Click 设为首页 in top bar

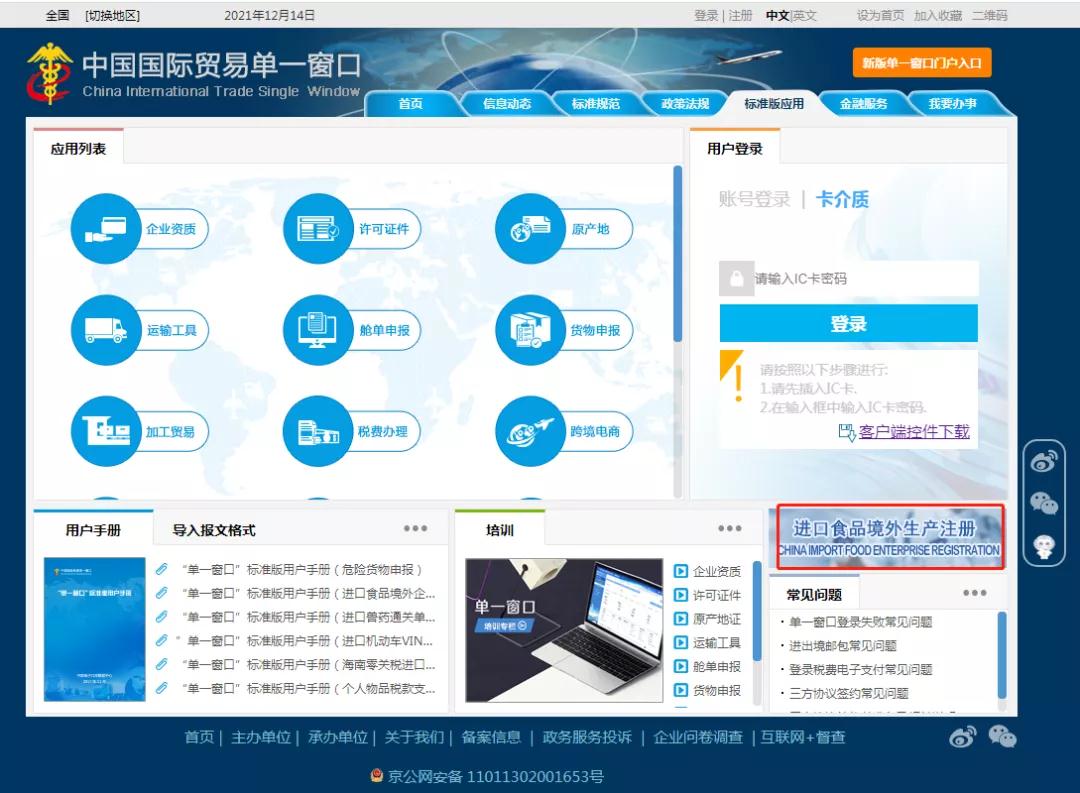(880, 15)
